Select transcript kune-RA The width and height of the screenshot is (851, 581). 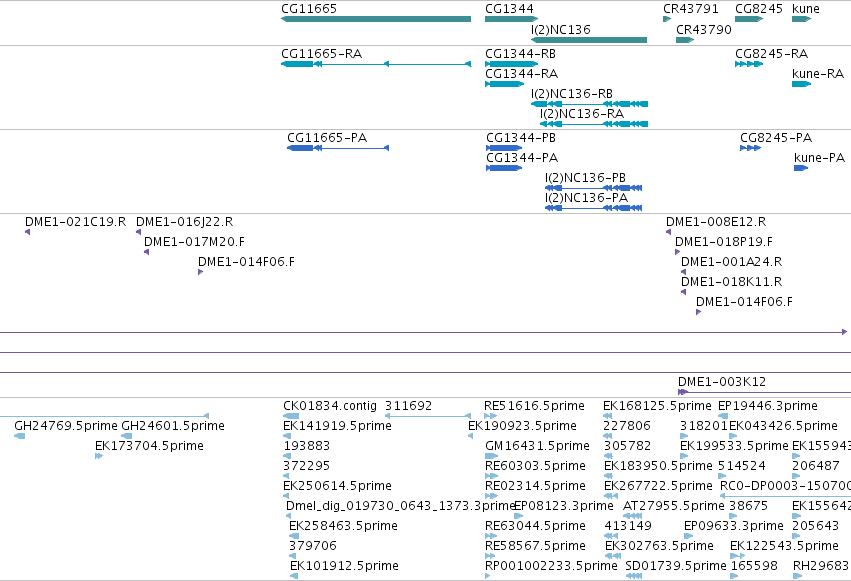817,74
